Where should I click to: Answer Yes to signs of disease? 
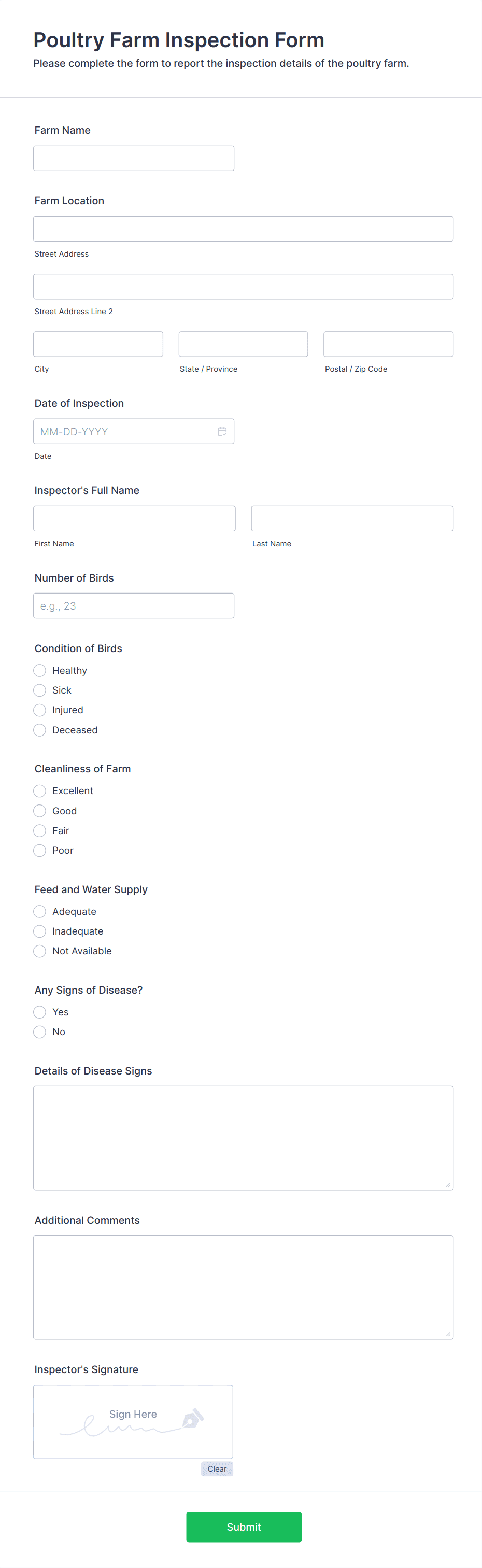39,1012
